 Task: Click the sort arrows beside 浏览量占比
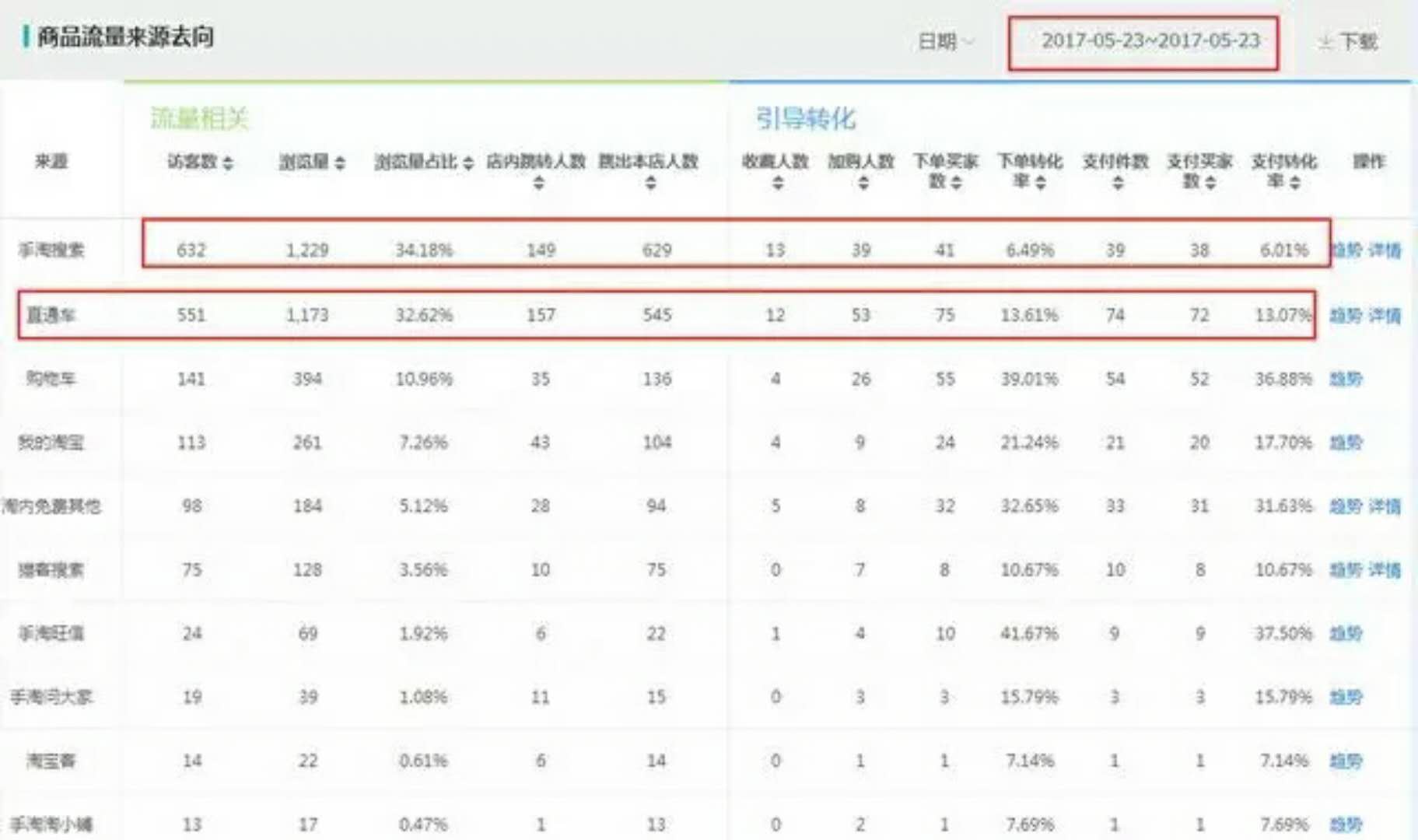(467, 163)
